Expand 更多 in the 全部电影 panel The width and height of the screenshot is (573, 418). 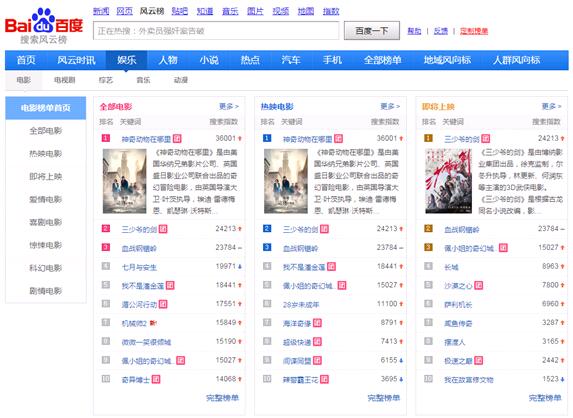[x=229, y=106]
